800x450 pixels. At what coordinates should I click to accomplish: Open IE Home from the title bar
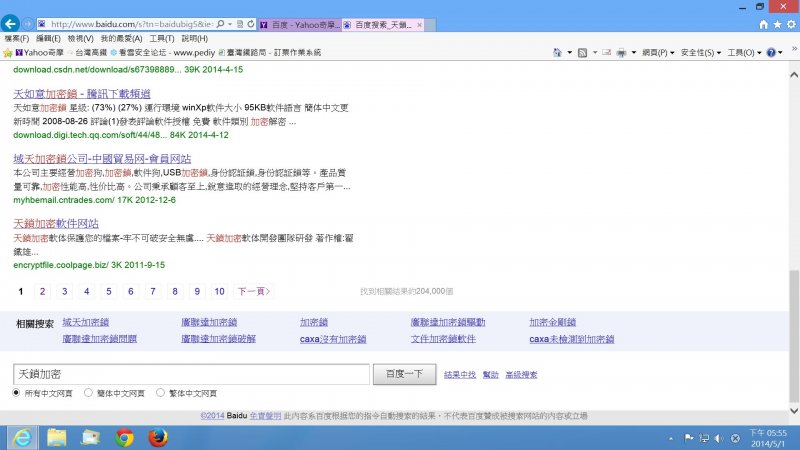coord(763,24)
